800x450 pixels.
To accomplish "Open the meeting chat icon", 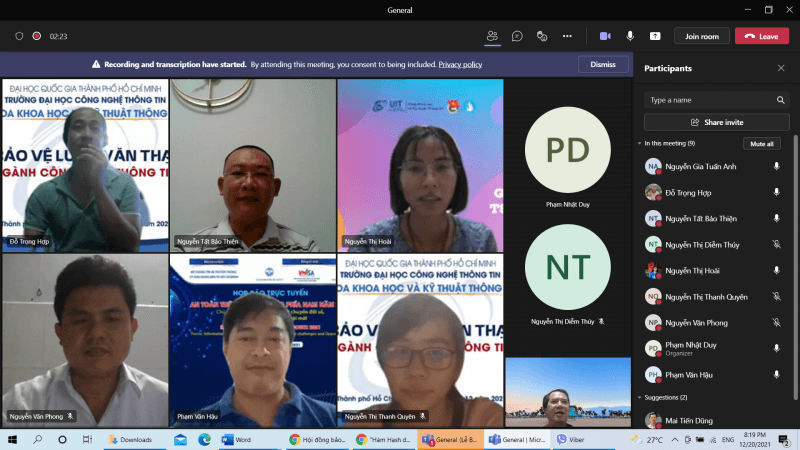I will [517, 36].
